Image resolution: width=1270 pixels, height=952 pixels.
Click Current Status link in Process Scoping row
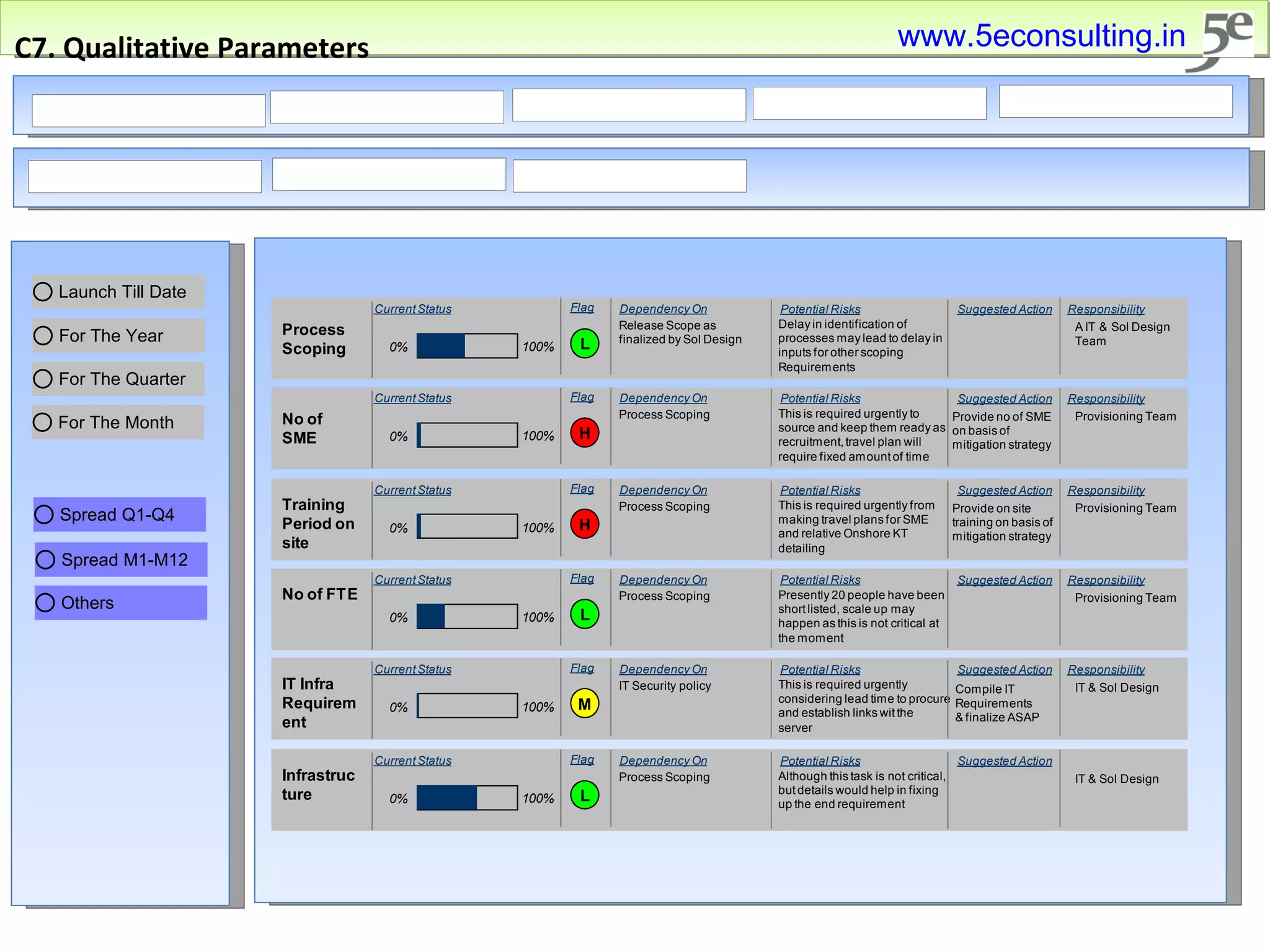[x=413, y=309]
